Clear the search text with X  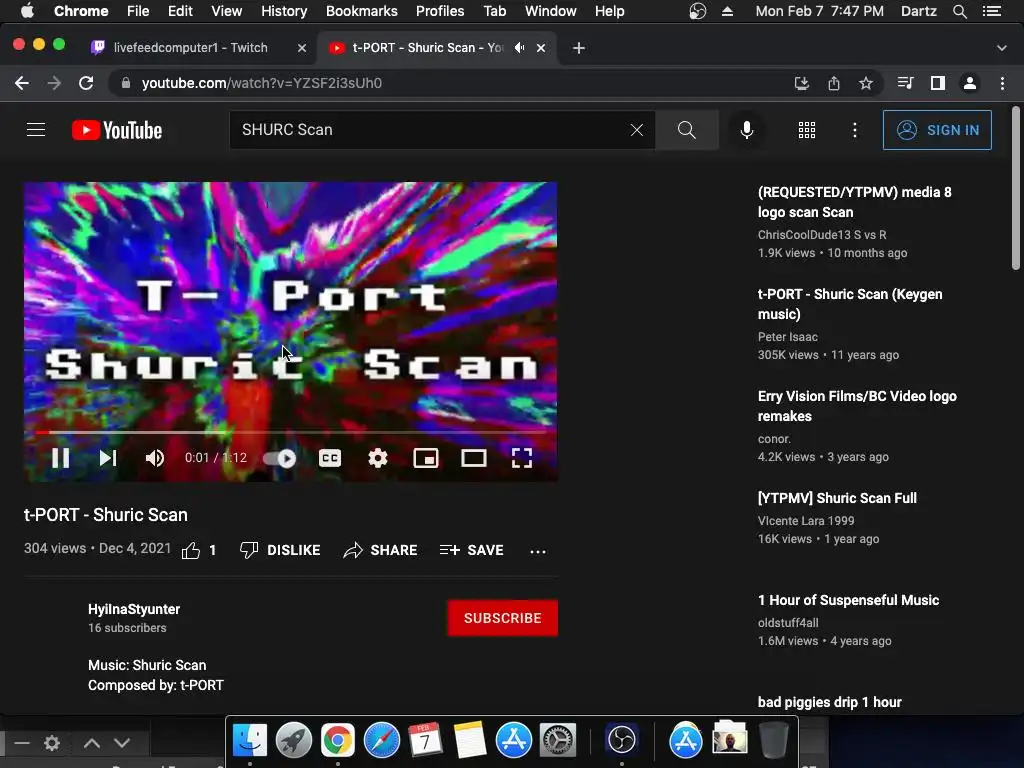(637, 130)
